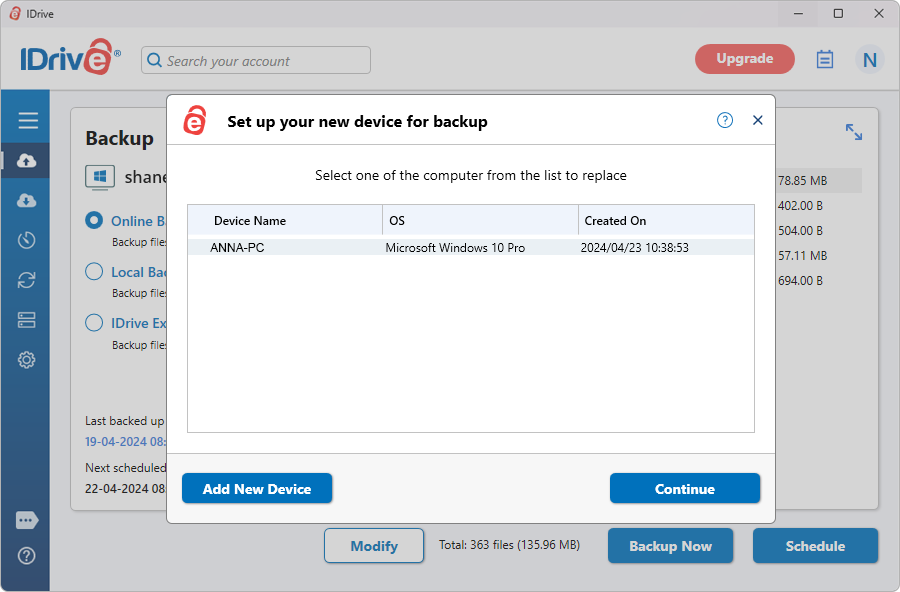Viewport: 900px width, 592px height.
Task: Open the dialog help icon
Action: point(725,120)
